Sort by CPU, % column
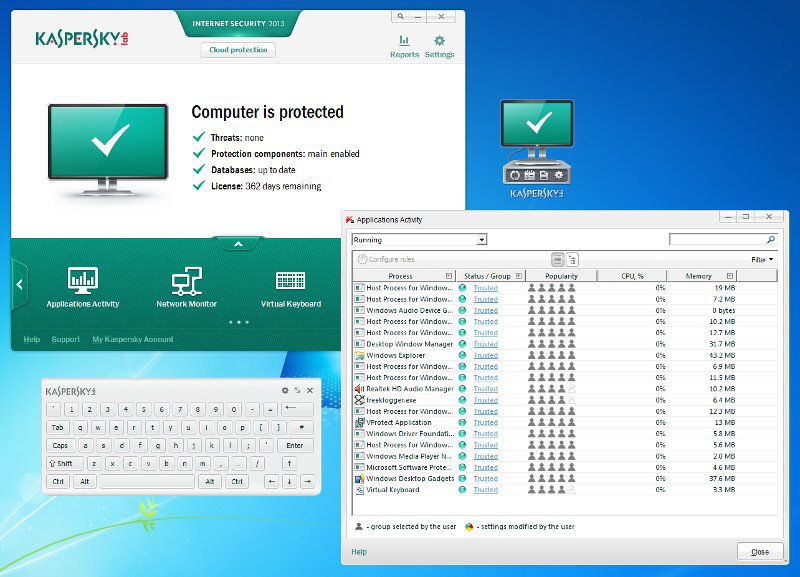 (x=632, y=276)
